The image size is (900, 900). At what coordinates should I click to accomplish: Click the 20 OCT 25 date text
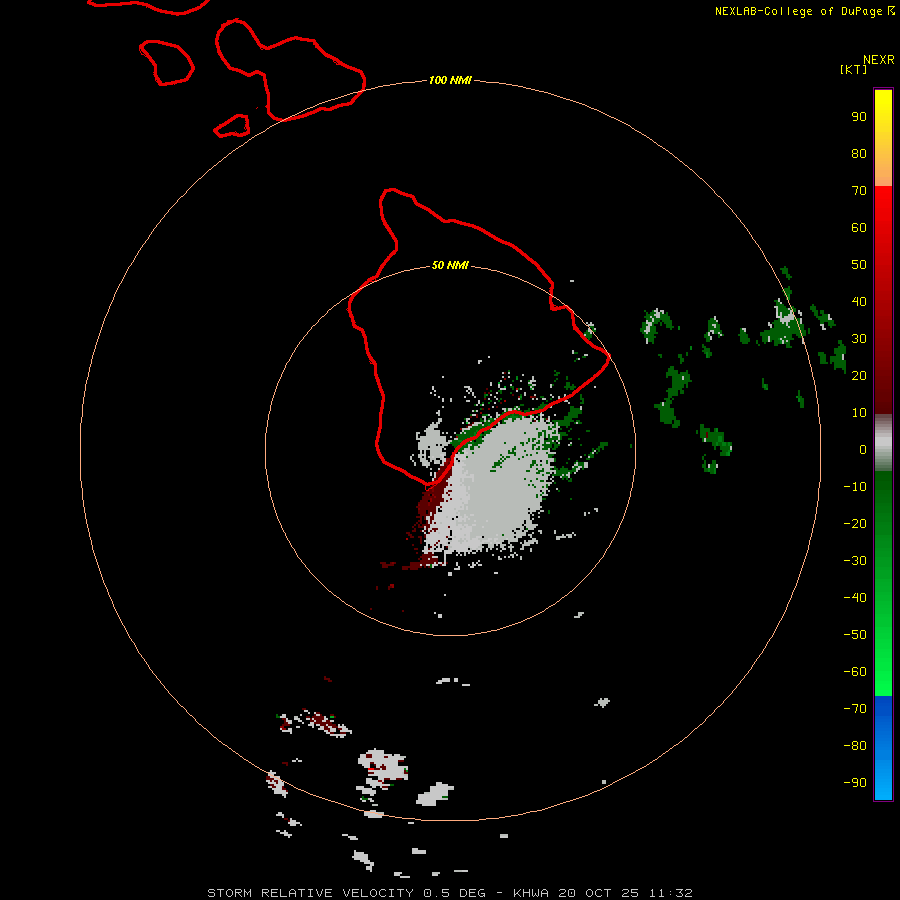[599, 893]
